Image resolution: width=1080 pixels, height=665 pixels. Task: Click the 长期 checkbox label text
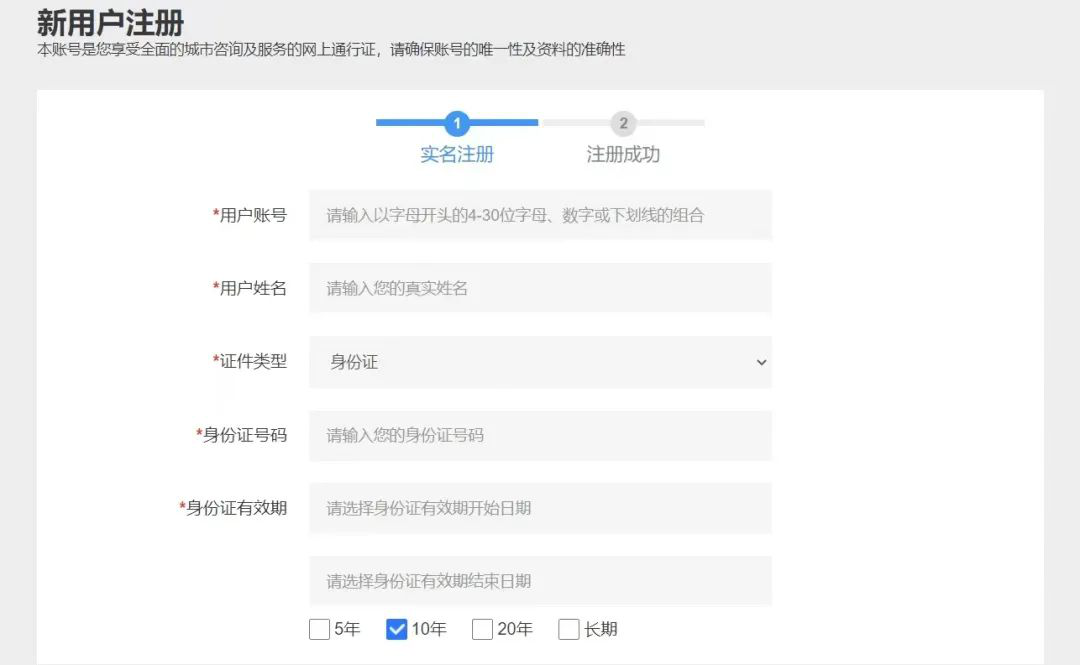coord(601,629)
